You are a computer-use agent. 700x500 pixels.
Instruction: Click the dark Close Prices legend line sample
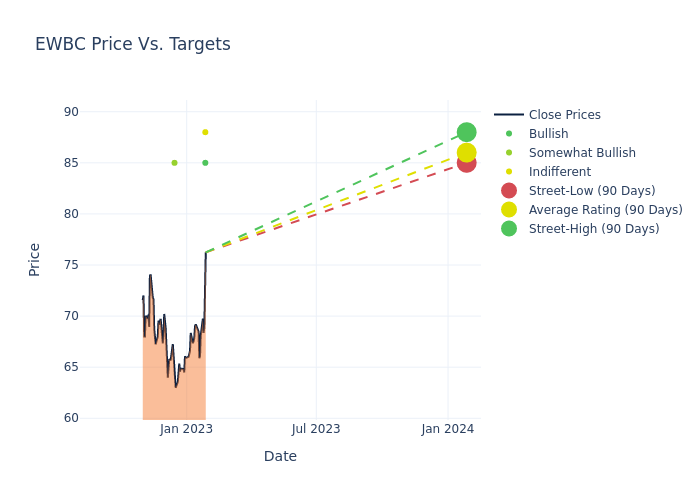pyautogui.click(x=509, y=115)
